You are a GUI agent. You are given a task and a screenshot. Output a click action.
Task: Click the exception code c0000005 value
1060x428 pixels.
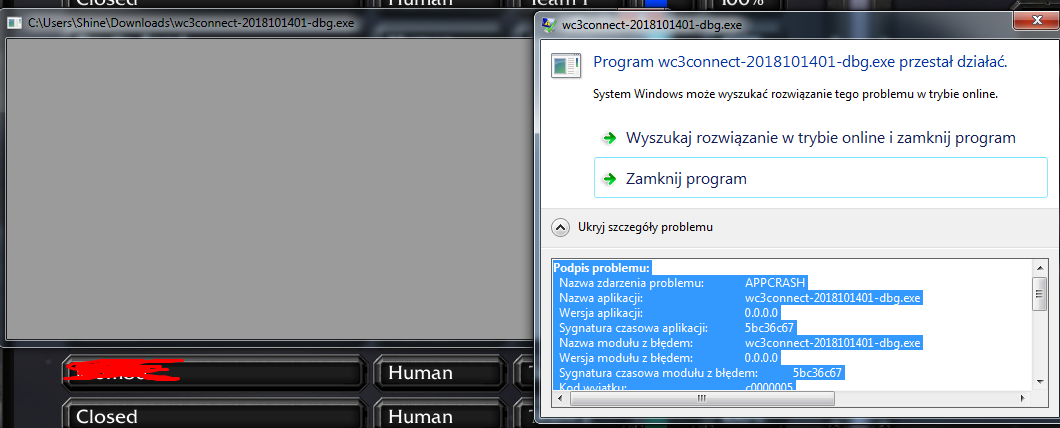click(x=769, y=387)
